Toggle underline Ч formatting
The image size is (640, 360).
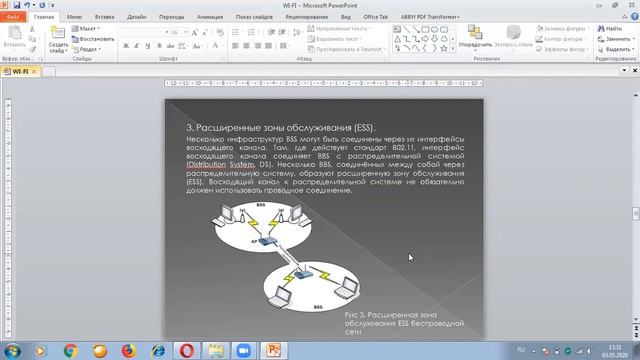[x=148, y=46]
